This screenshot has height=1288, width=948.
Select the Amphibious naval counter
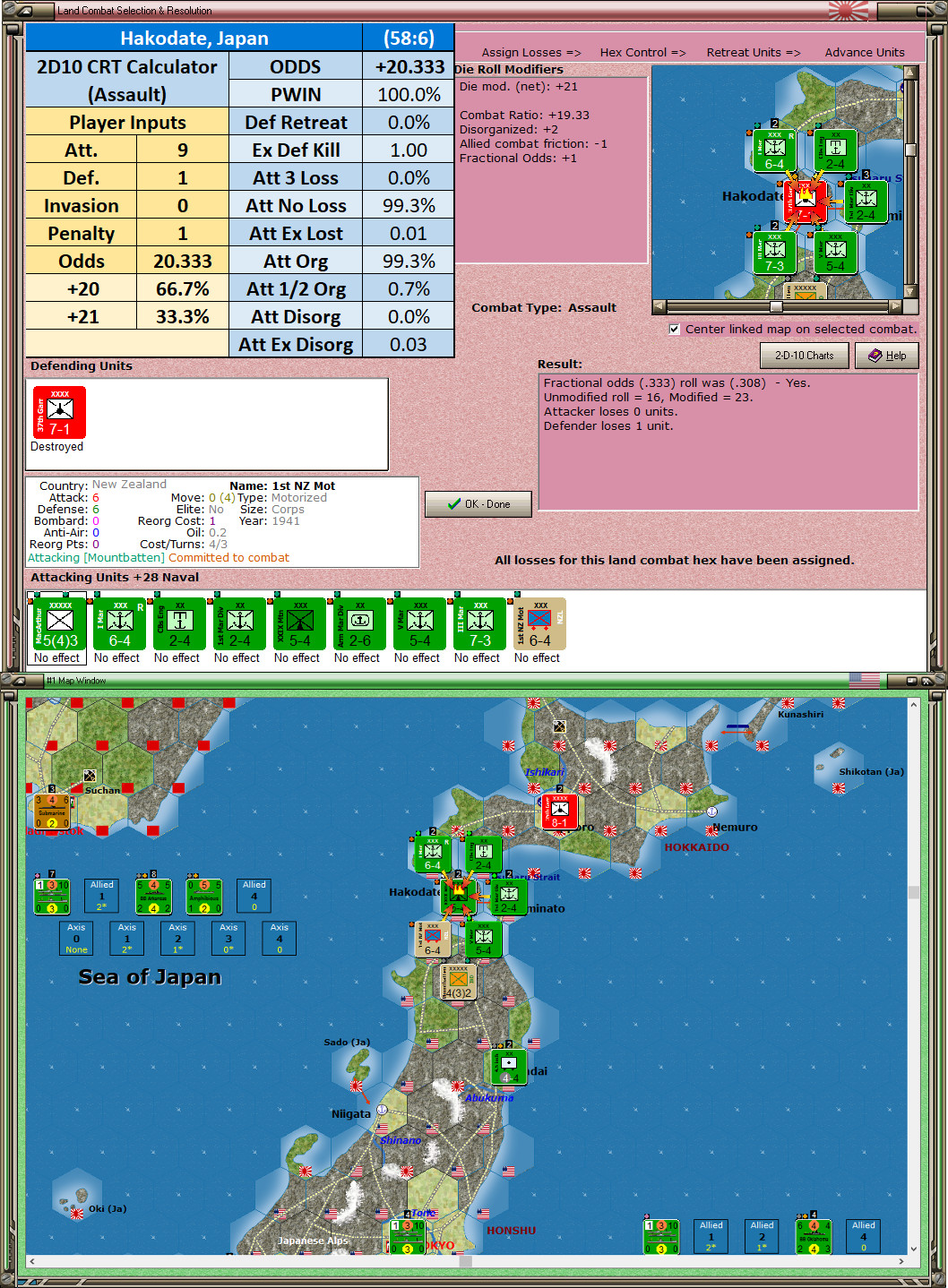click(204, 896)
